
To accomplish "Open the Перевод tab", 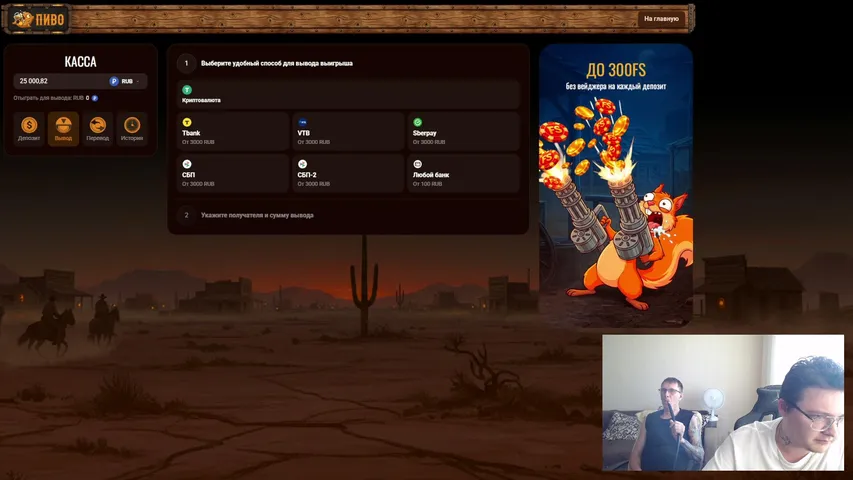I will coord(97,129).
